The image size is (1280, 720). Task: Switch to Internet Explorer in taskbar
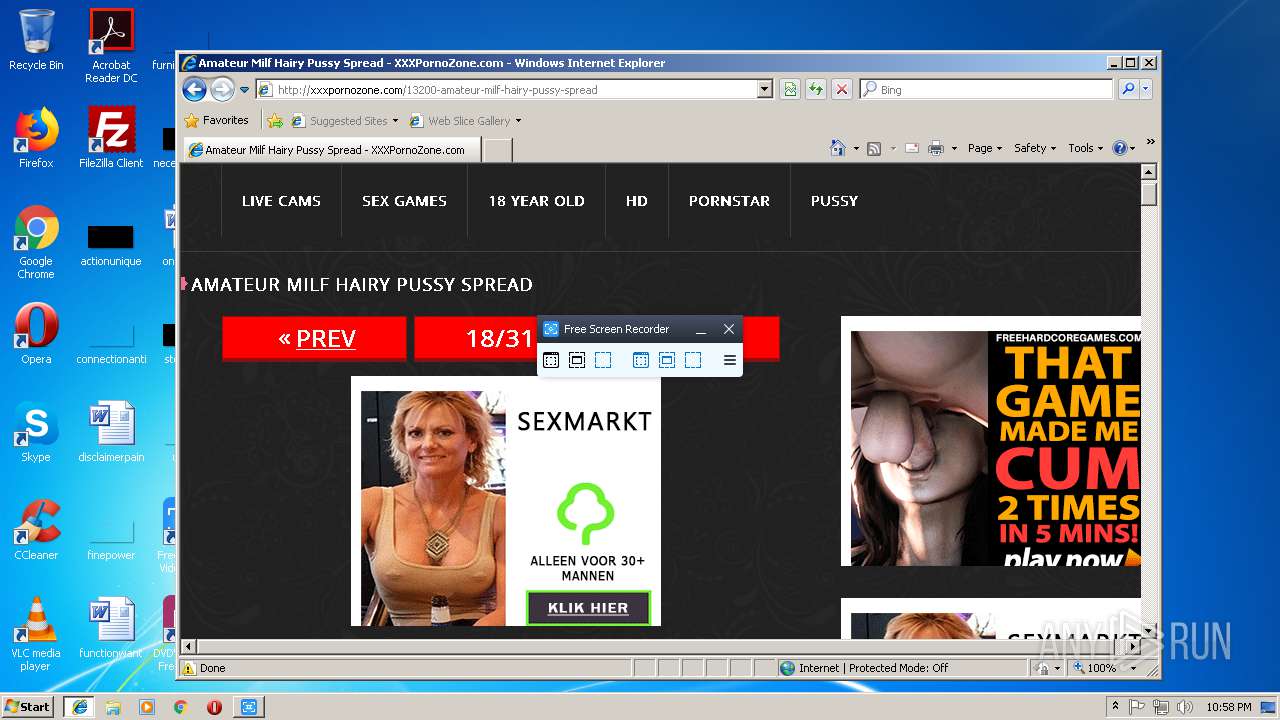pyautogui.click(x=79, y=707)
